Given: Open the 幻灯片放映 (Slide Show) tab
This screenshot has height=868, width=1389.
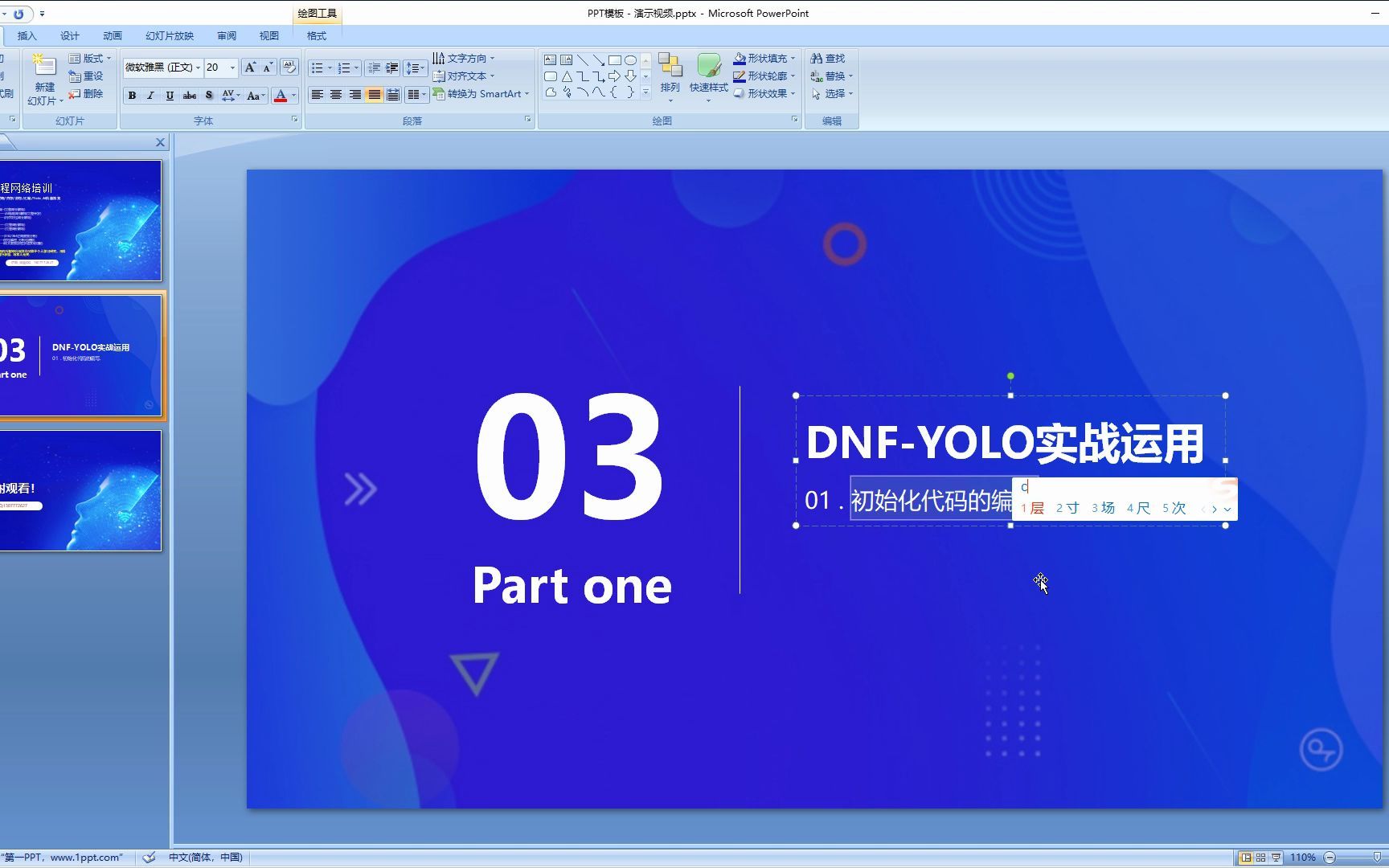Looking at the screenshot, I should click(x=170, y=35).
